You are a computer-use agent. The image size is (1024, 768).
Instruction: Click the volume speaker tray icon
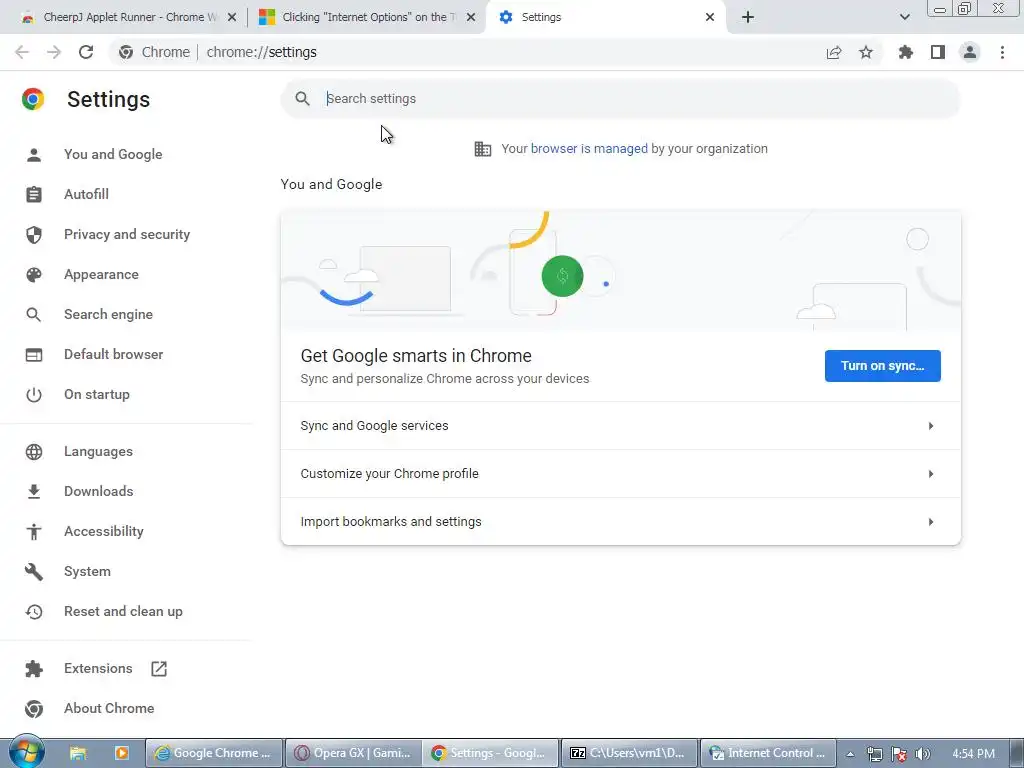[923, 754]
